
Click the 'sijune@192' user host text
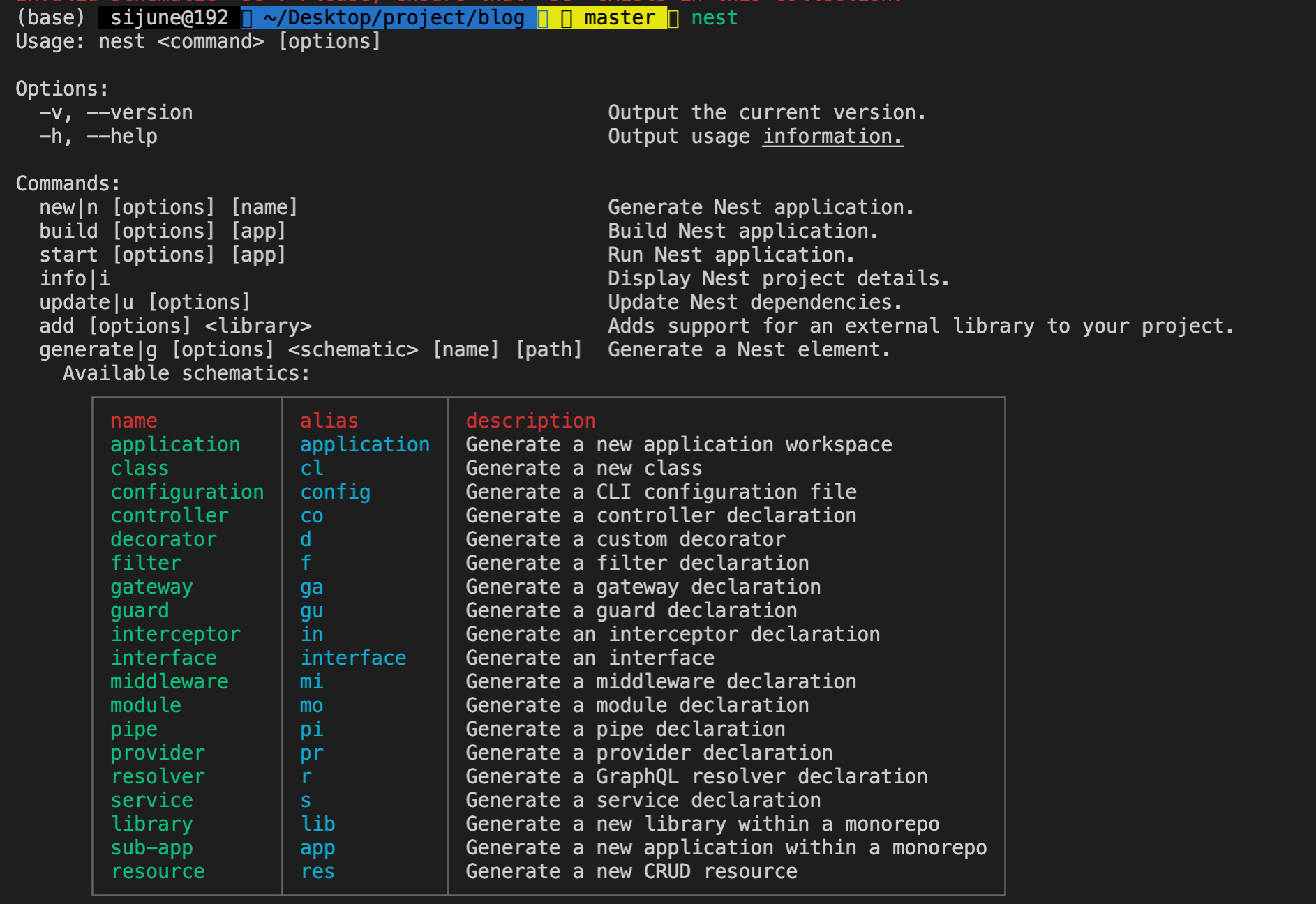(x=170, y=17)
